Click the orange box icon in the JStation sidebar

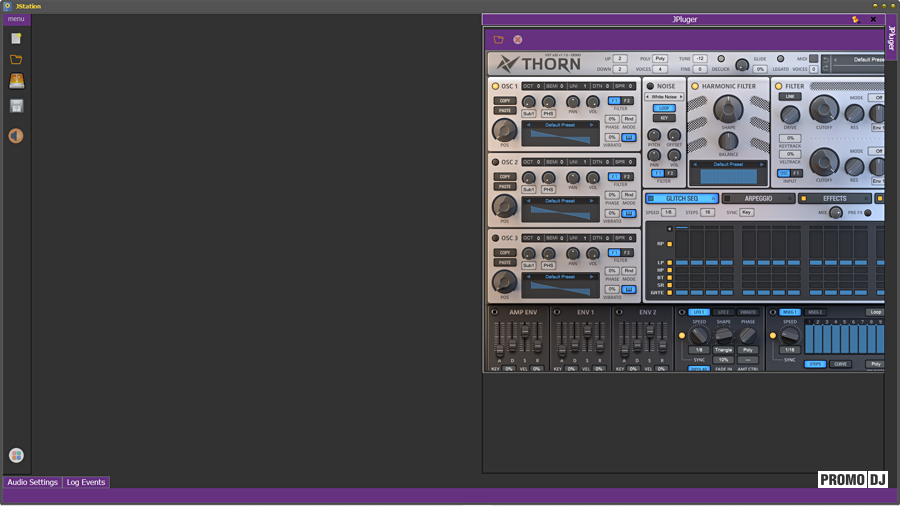(16, 81)
